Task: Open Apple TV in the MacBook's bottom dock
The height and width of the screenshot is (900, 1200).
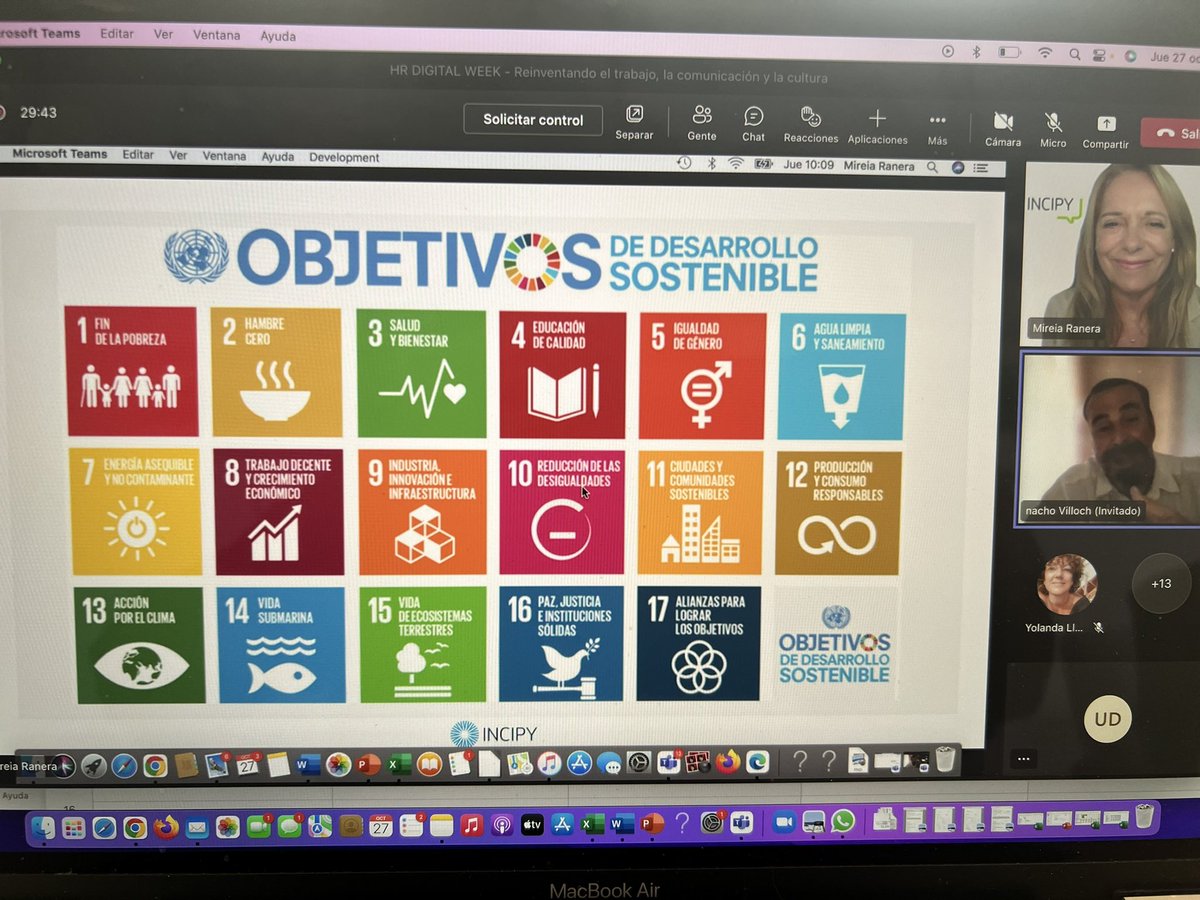Action: (532, 825)
